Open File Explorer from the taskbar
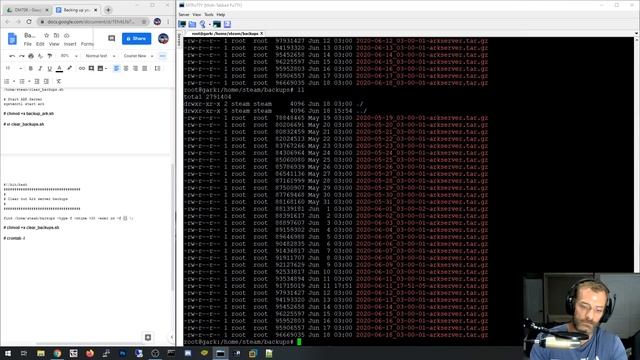Image resolution: width=640 pixels, height=360 pixels. 41,353
